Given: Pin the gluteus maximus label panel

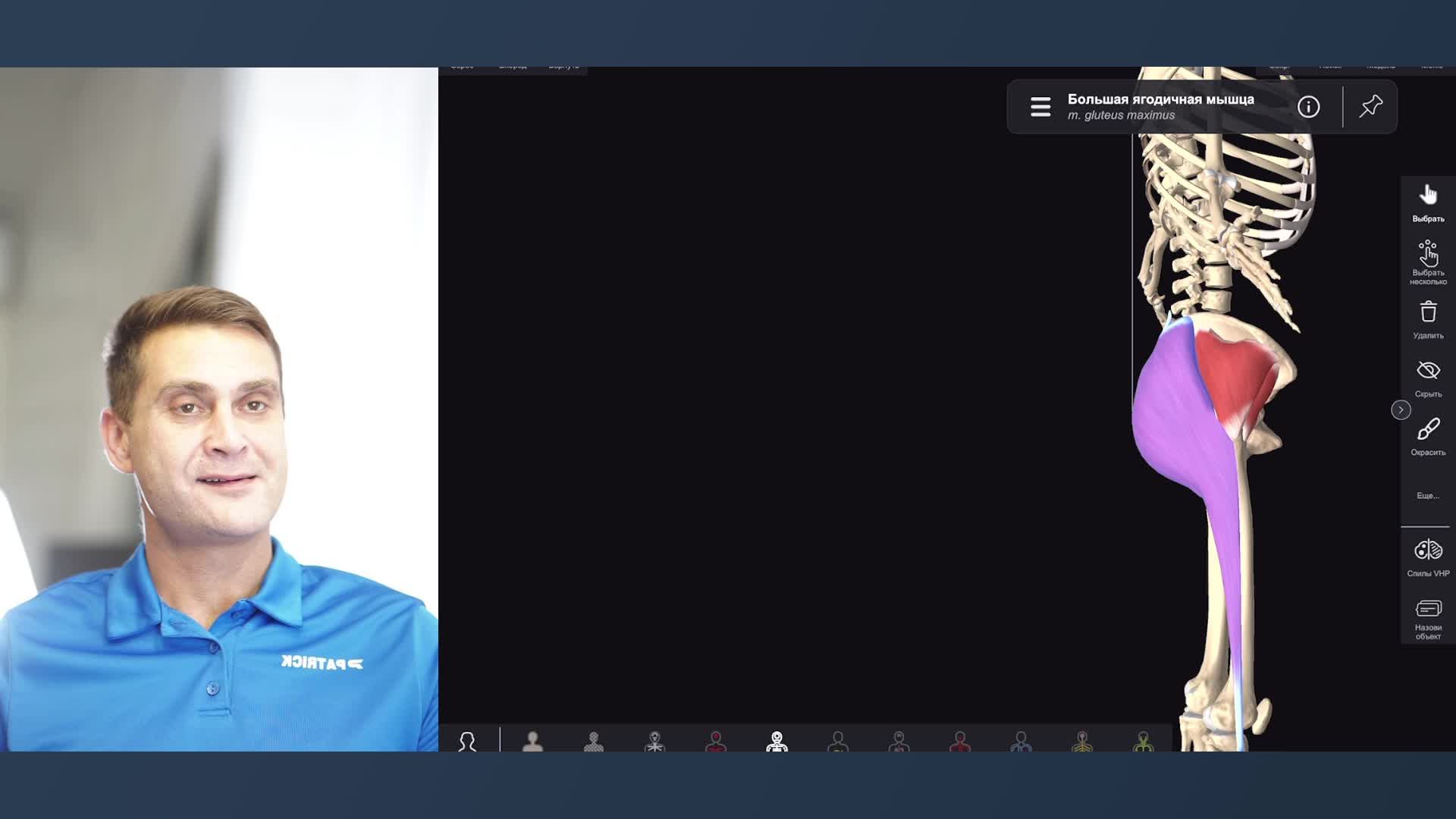Looking at the screenshot, I should tap(1370, 107).
